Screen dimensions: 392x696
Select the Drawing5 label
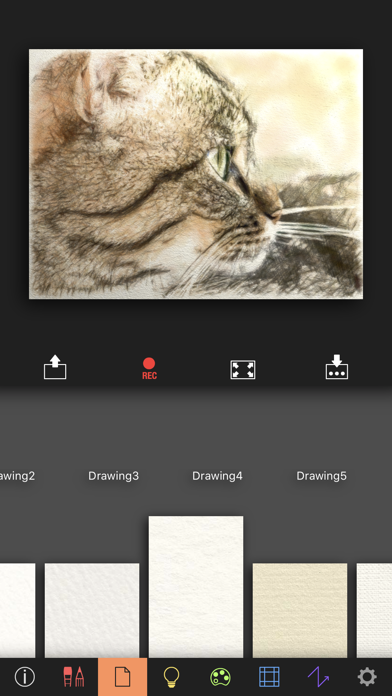tap(321, 476)
